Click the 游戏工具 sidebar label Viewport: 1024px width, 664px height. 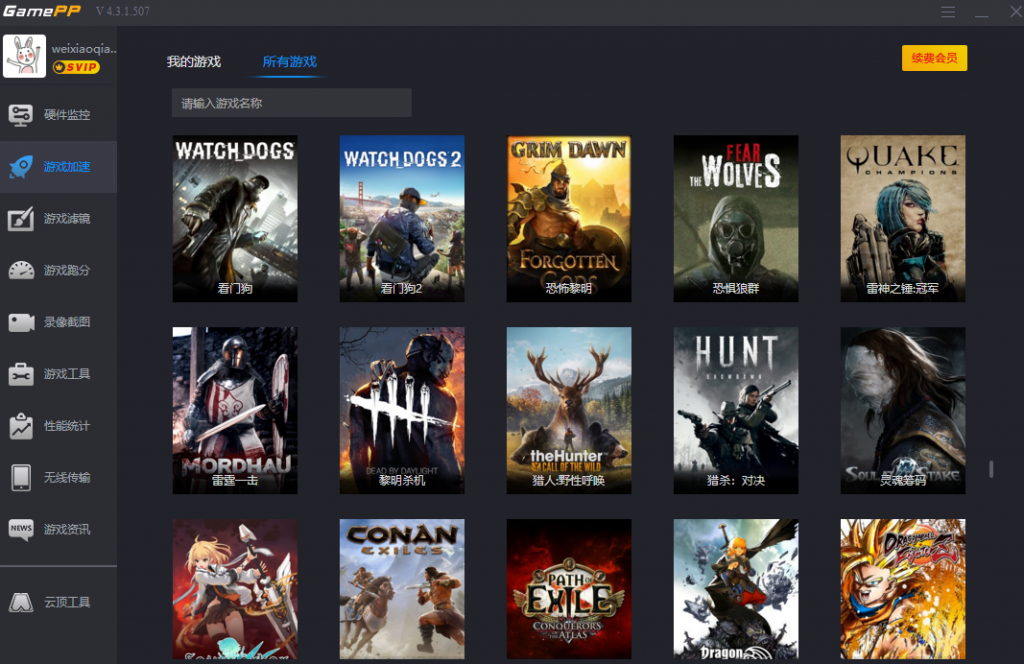click(67, 374)
